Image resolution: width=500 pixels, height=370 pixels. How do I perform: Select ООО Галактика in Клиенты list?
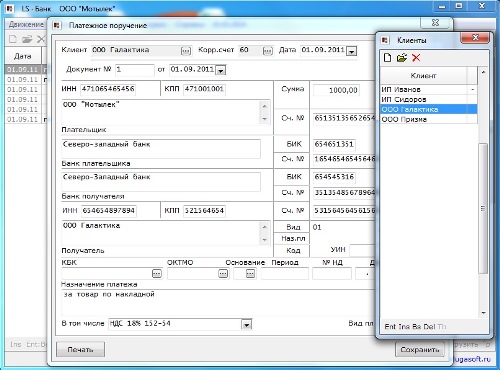(429, 109)
